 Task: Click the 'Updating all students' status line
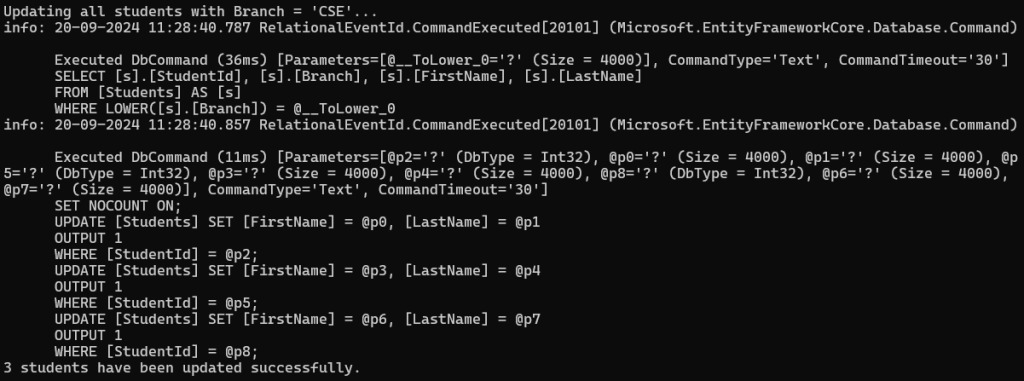click(x=191, y=12)
